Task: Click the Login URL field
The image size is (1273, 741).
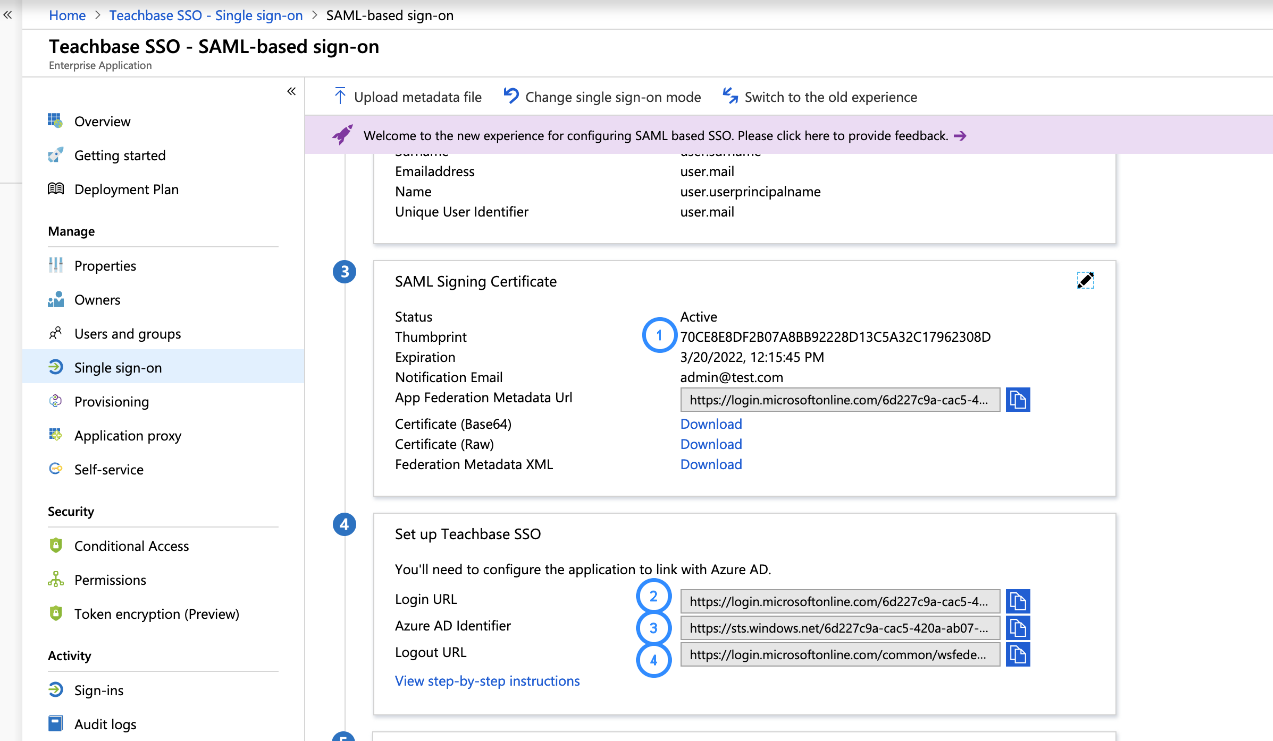Action: pyautogui.click(x=840, y=601)
